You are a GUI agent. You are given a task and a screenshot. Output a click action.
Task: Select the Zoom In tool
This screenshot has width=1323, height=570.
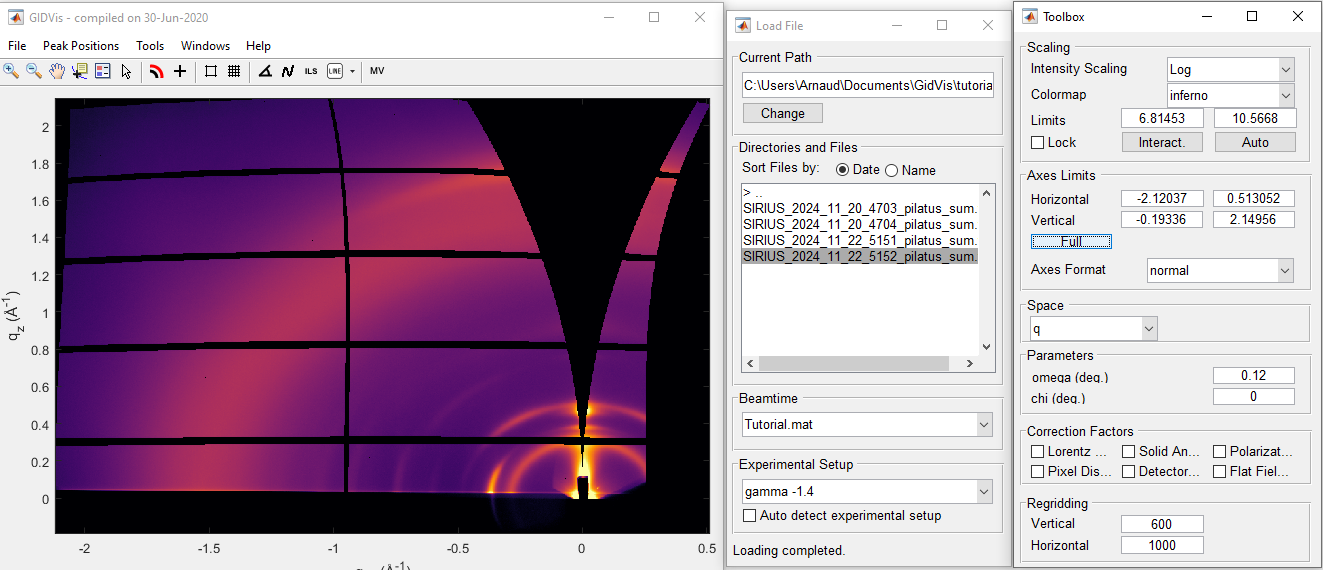(11, 71)
